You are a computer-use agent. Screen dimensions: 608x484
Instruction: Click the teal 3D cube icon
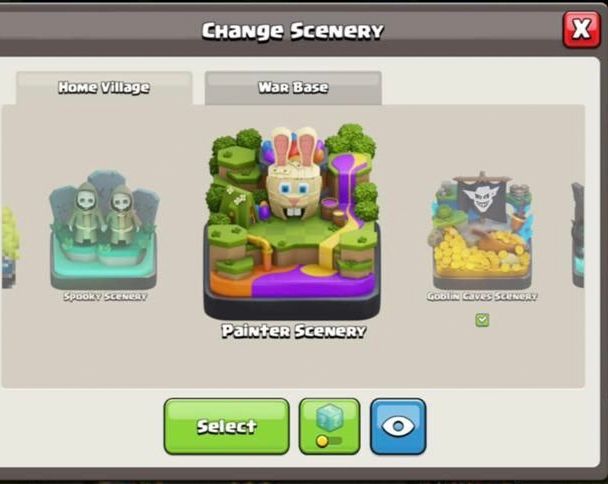click(x=330, y=418)
